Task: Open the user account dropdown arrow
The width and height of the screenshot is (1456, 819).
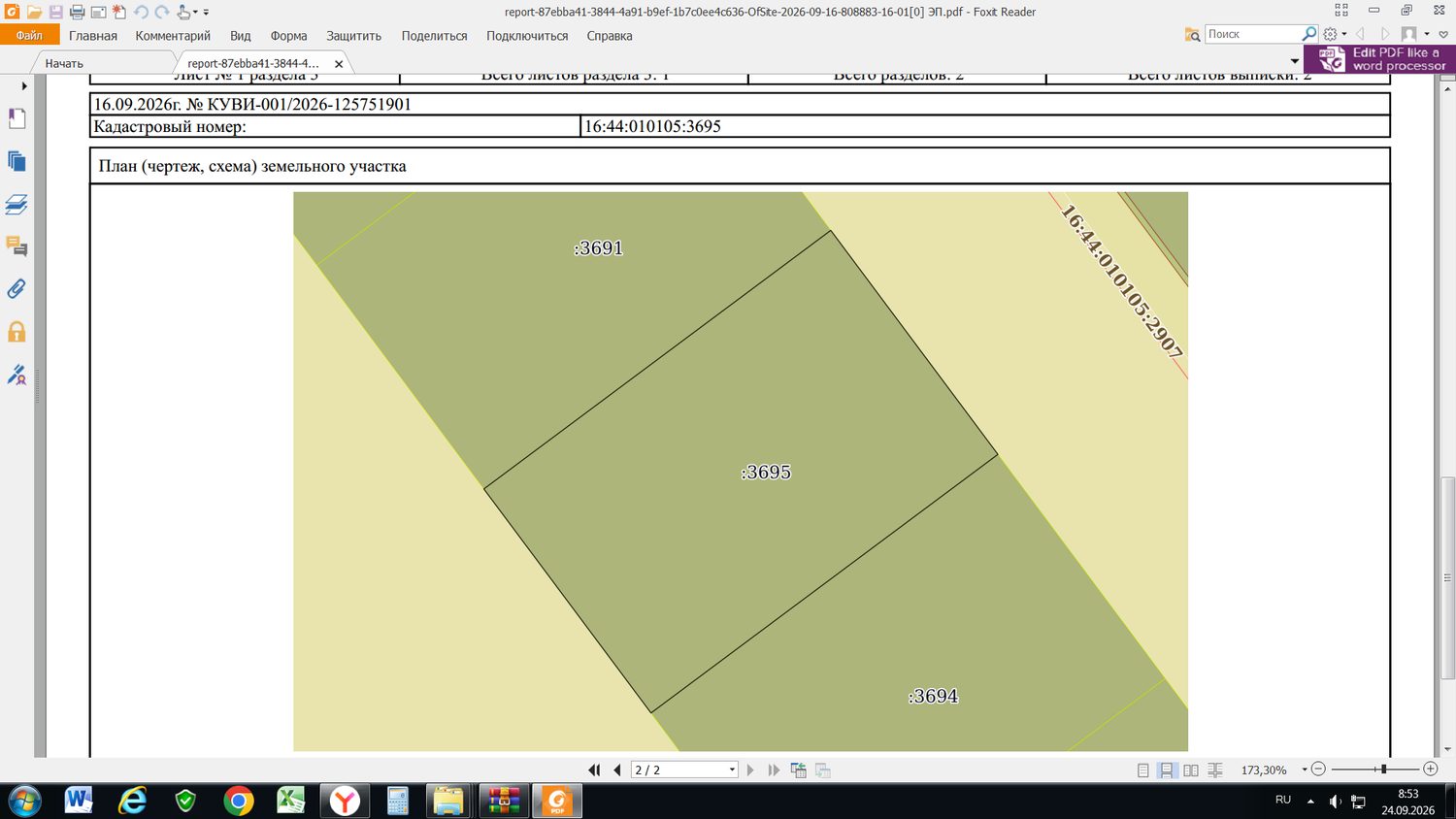Action: [1426, 34]
